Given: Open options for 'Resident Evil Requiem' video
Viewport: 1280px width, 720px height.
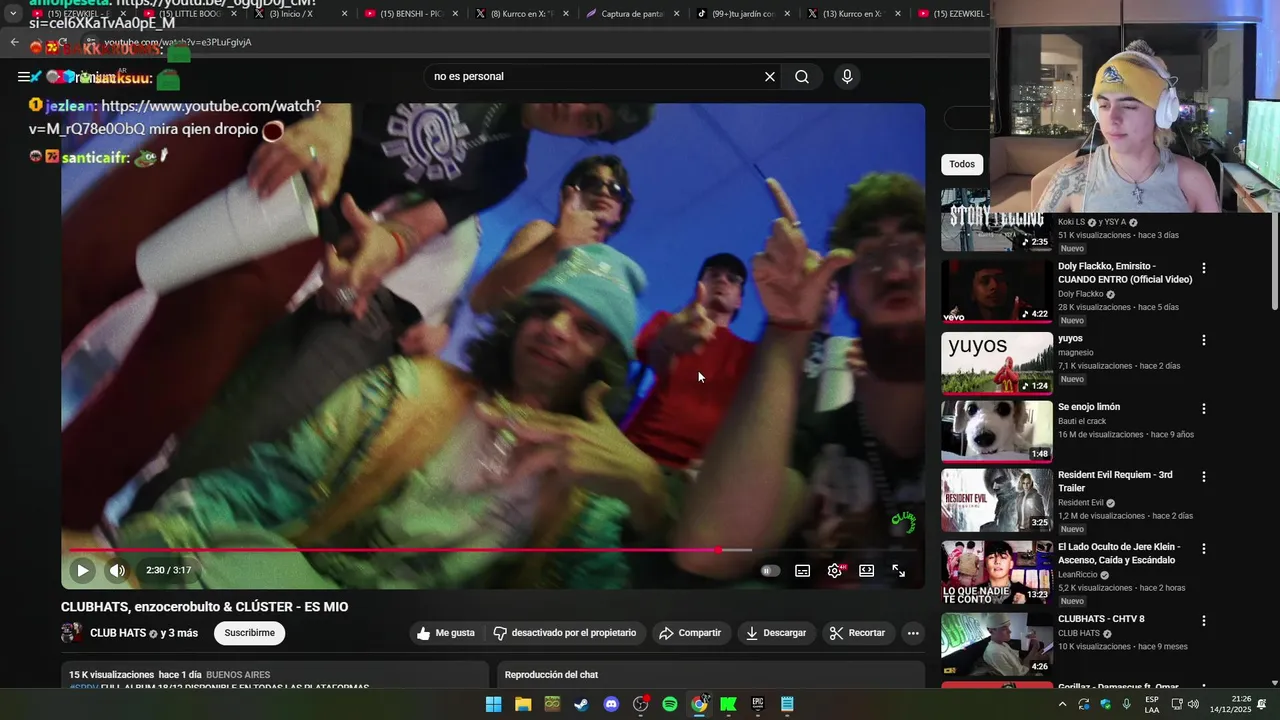Looking at the screenshot, I should [1204, 477].
